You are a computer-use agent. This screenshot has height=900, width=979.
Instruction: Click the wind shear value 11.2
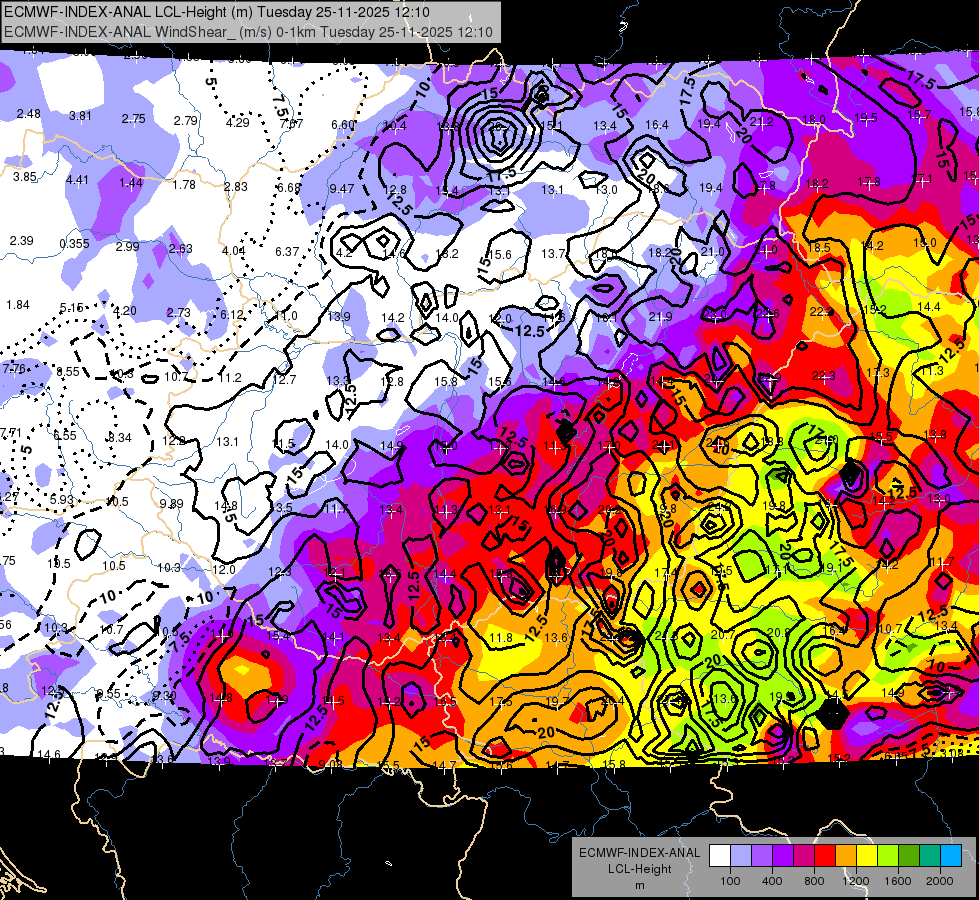230,378
